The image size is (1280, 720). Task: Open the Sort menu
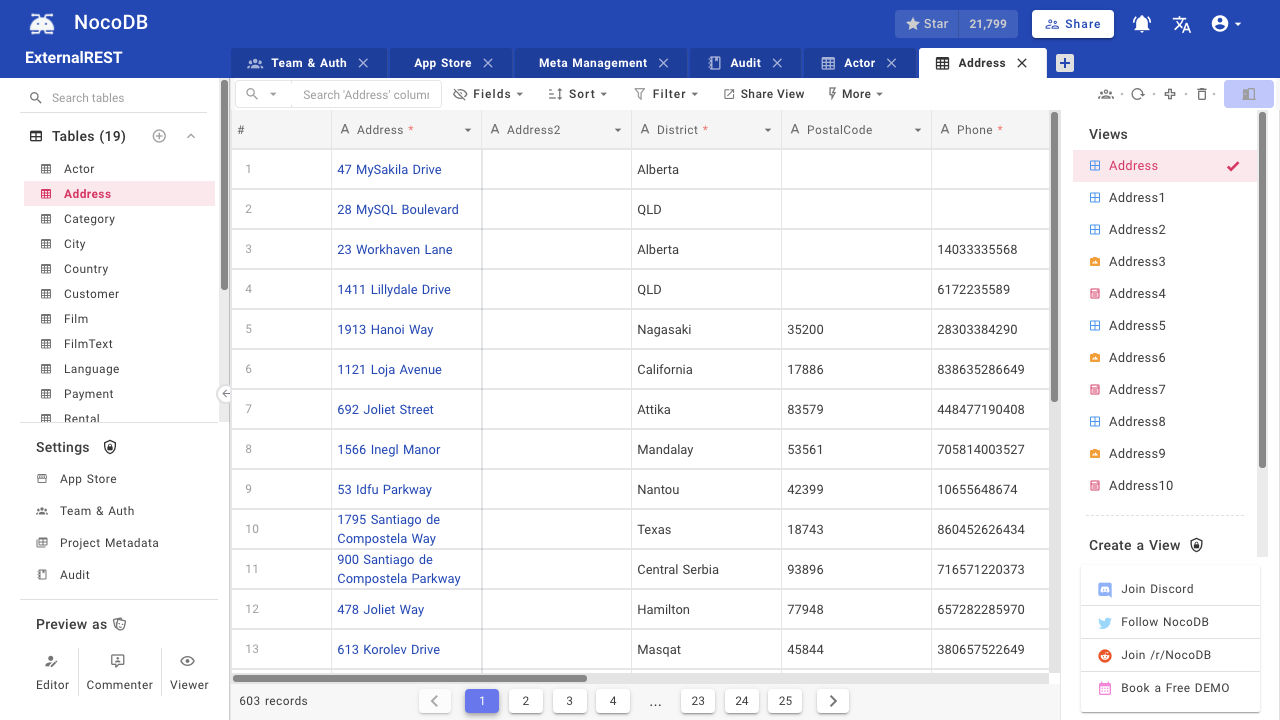coord(579,94)
